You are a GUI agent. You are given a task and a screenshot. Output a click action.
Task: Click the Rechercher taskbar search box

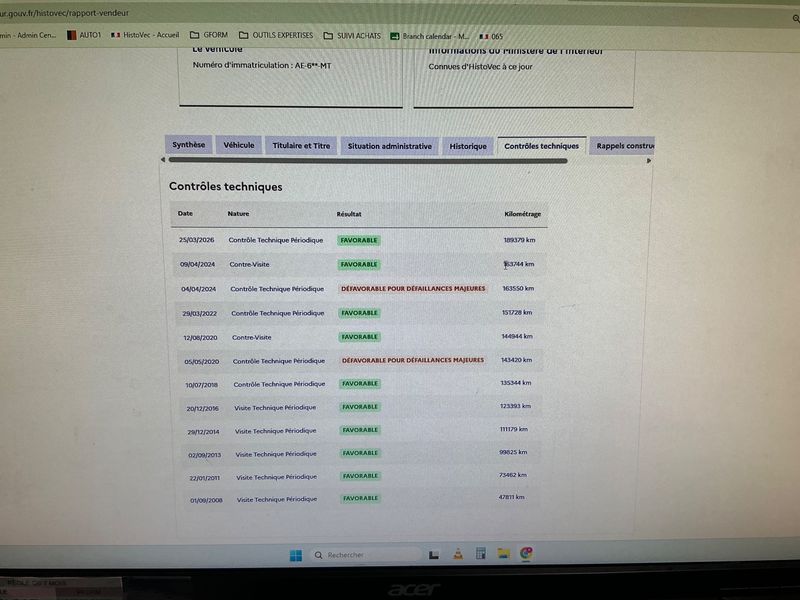(365, 555)
